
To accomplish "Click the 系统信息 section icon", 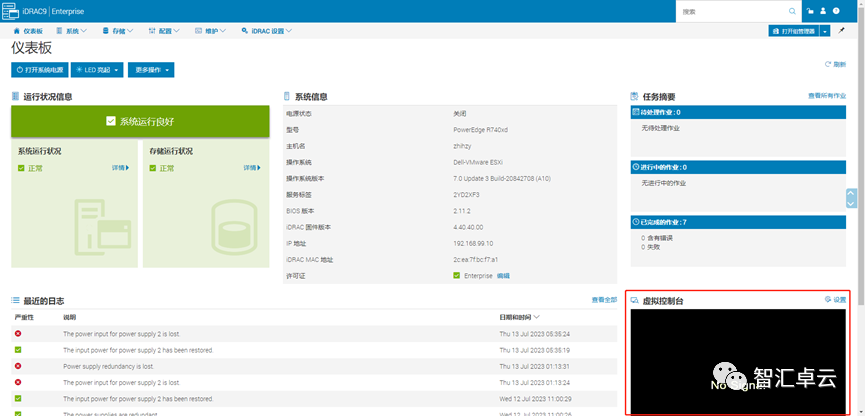I will click(287, 97).
